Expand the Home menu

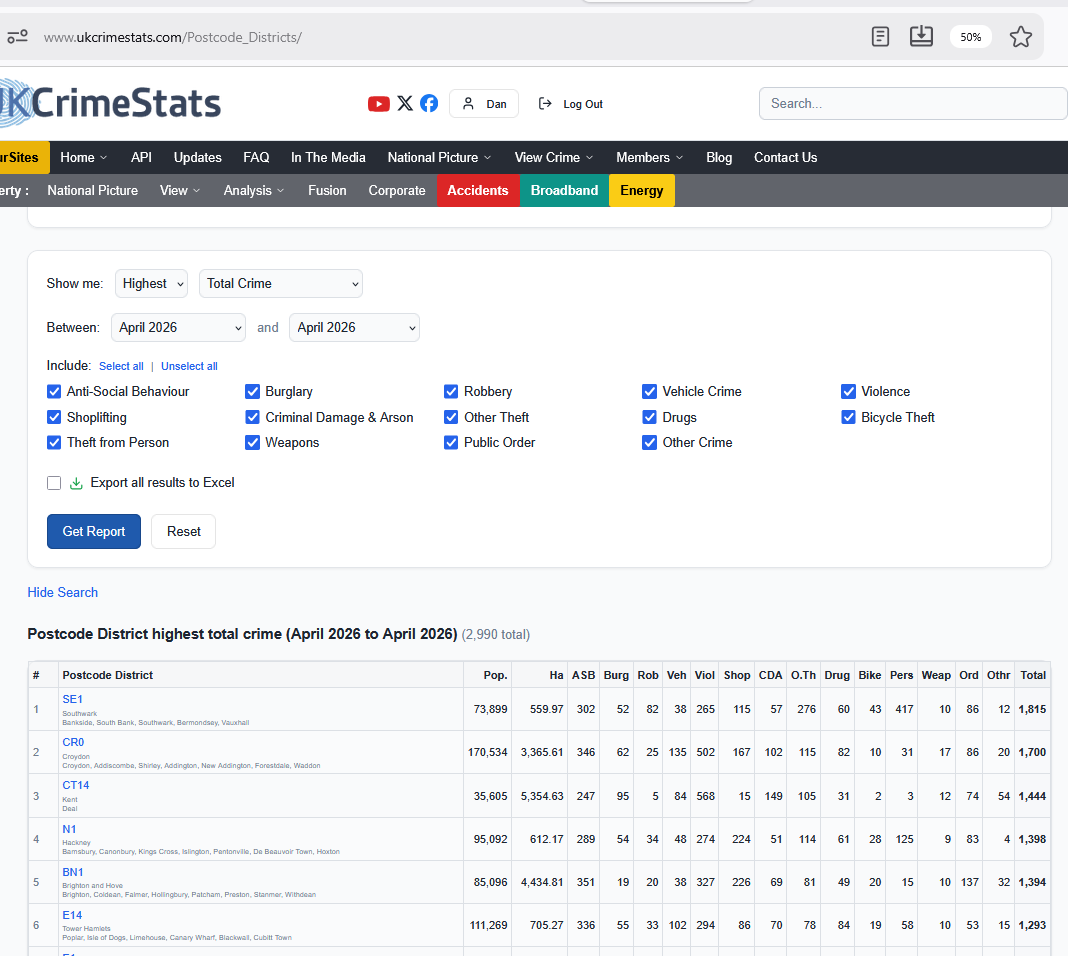[84, 157]
